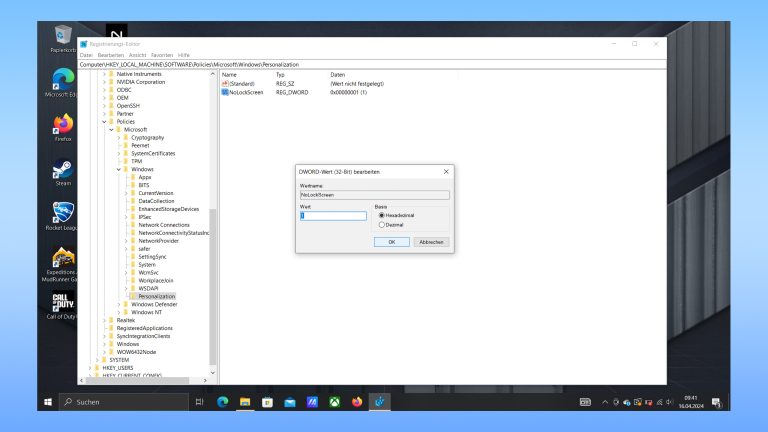Click the Wert input field
This screenshot has width=768, height=432.
tap(333, 216)
